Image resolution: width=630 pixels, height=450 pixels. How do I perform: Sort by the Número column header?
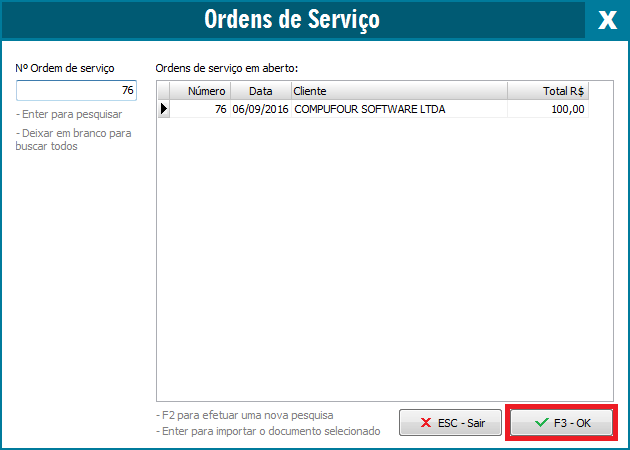click(x=200, y=91)
